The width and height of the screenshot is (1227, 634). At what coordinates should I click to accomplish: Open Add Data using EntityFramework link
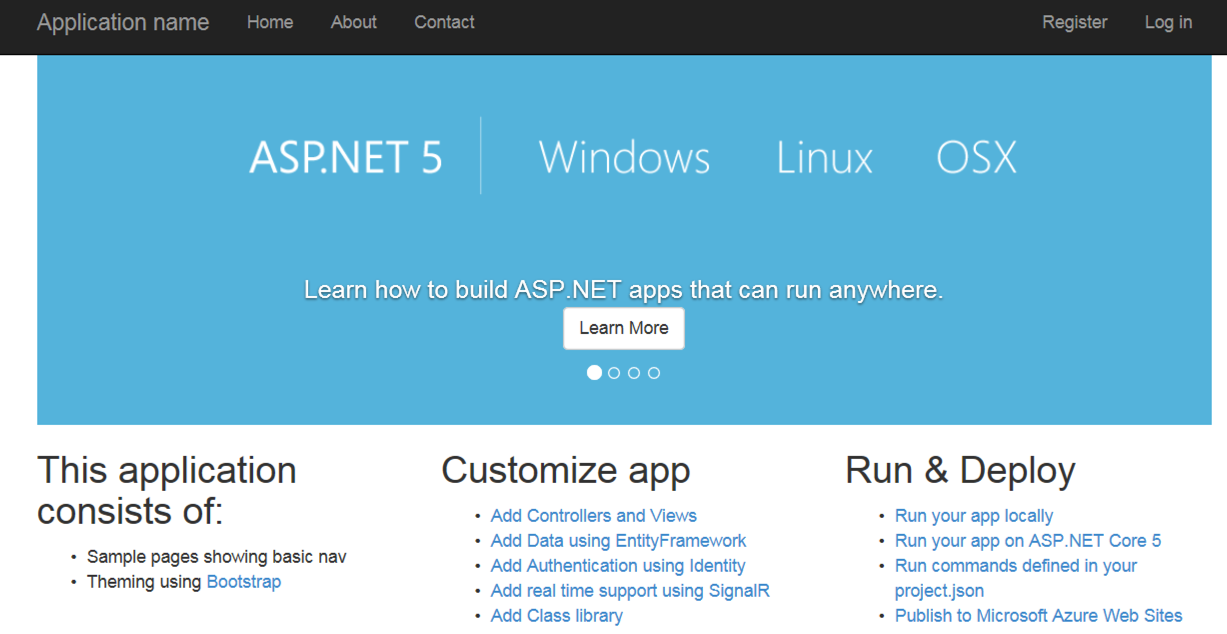tap(619, 541)
